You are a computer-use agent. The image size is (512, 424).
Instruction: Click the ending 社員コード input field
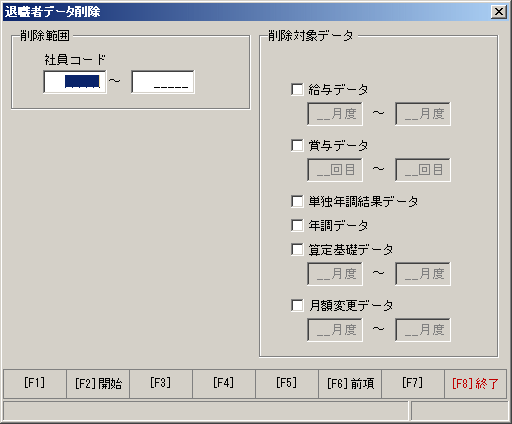[163, 82]
